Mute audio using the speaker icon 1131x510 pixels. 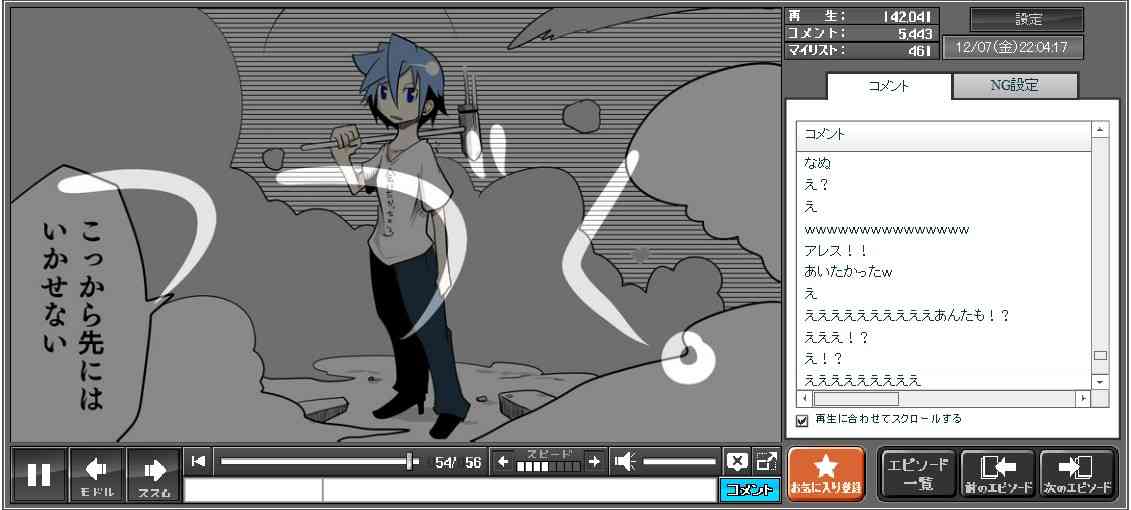pyautogui.click(x=625, y=461)
